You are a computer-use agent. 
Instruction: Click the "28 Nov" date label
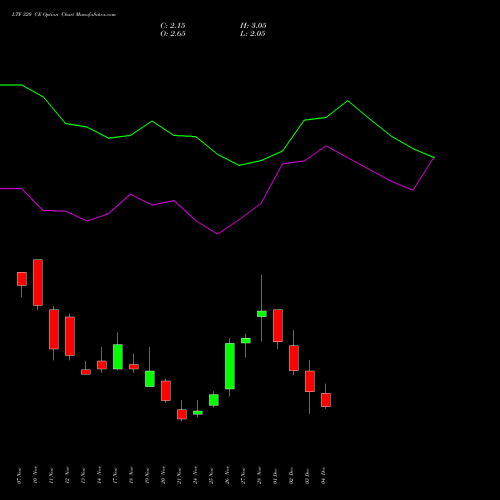point(259,476)
